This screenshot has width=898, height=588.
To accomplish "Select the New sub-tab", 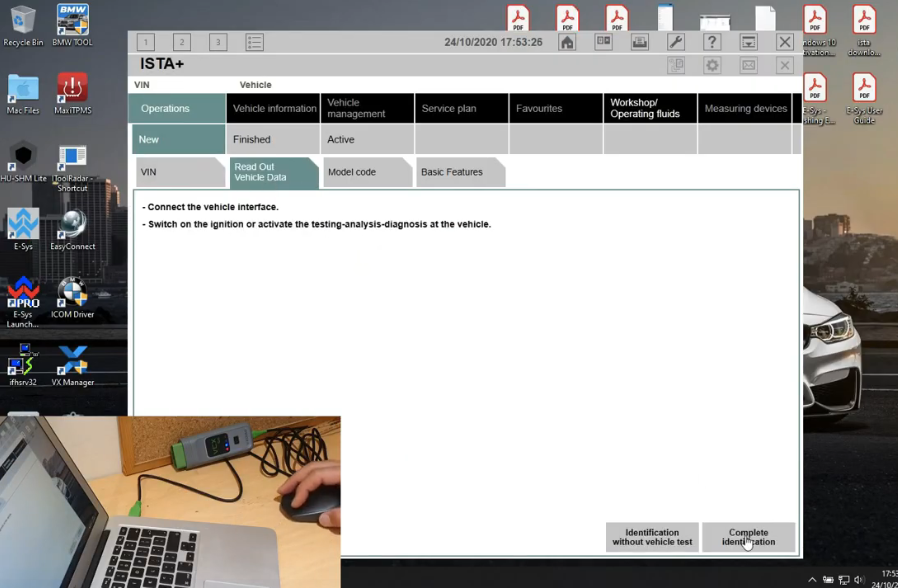I will [178, 139].
